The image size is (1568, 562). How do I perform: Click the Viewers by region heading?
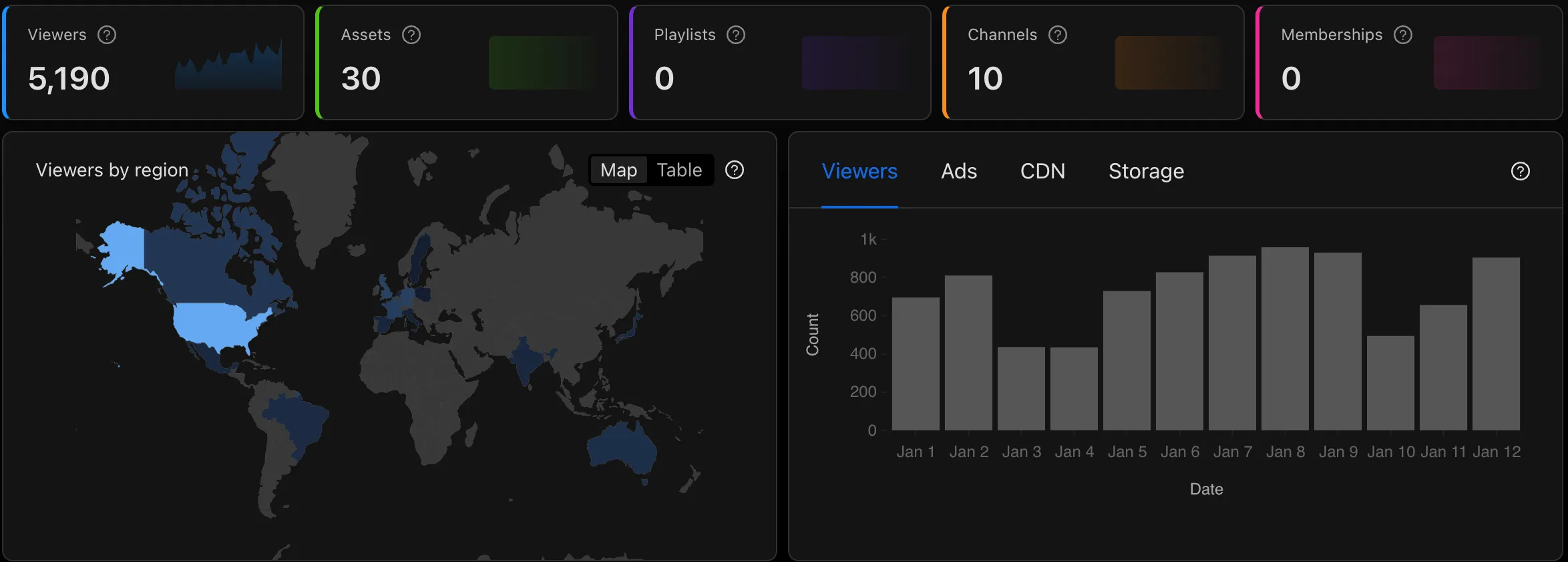coord(112,170)
